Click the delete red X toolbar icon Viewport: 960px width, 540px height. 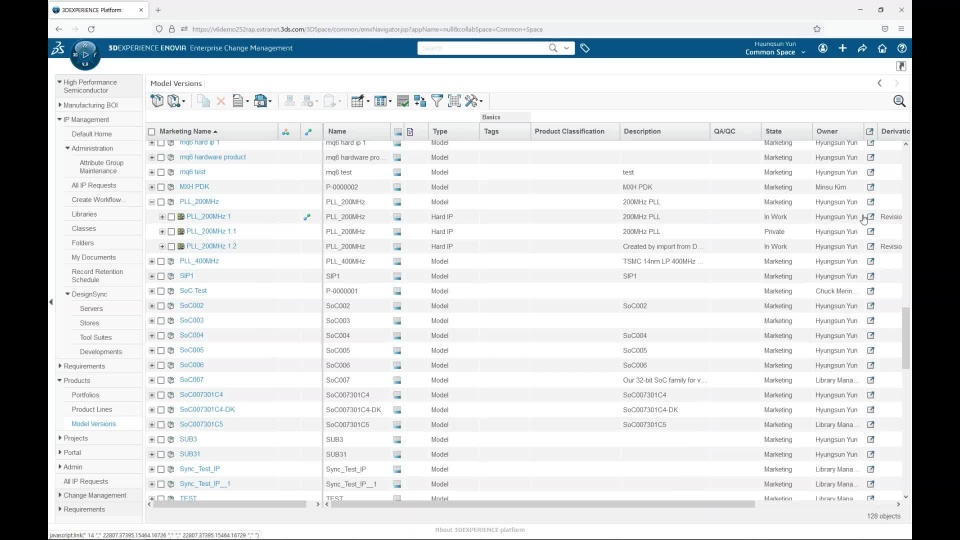221,101
